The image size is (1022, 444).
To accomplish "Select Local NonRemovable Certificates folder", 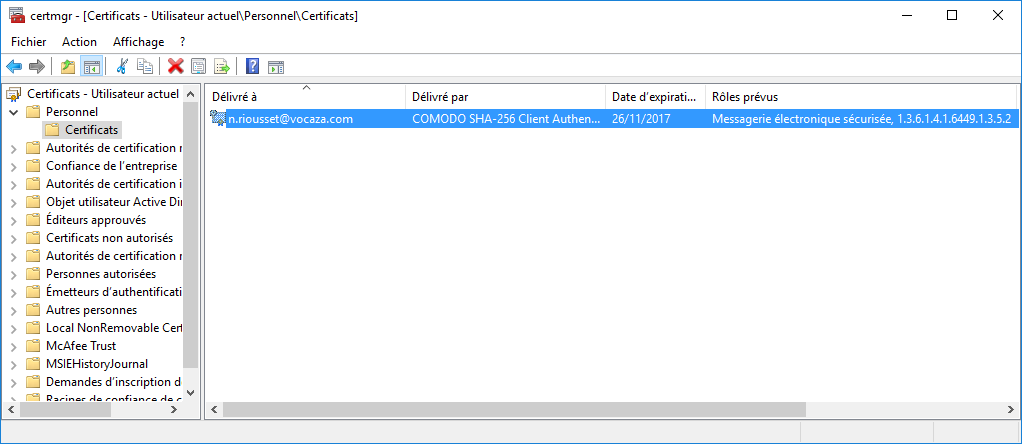I will click(113, 328).
